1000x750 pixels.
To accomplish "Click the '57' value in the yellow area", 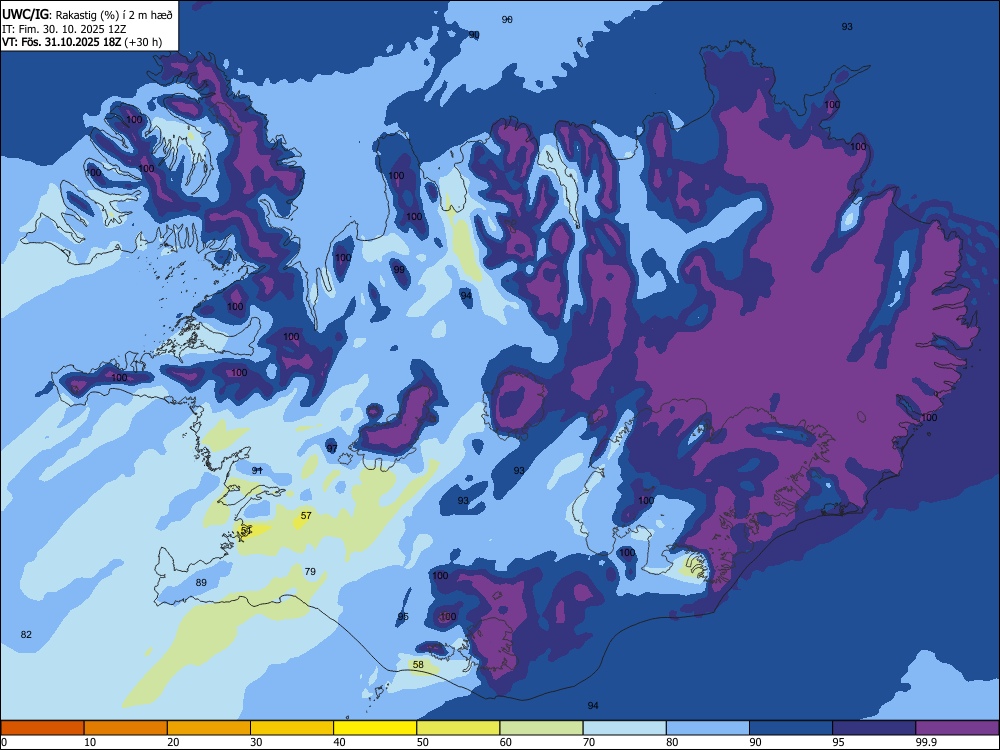I will tap(306, 515).
